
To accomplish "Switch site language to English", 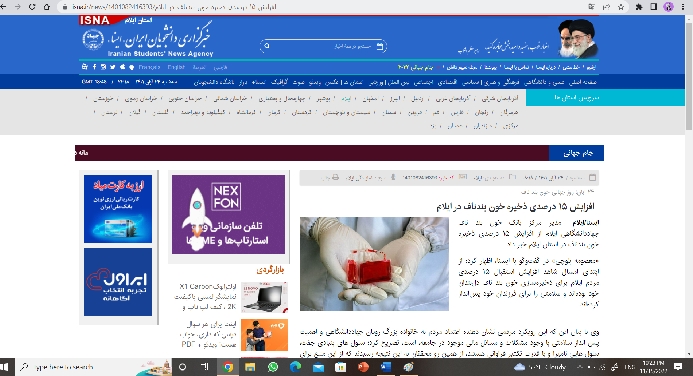I will click(x=176, y=67).
